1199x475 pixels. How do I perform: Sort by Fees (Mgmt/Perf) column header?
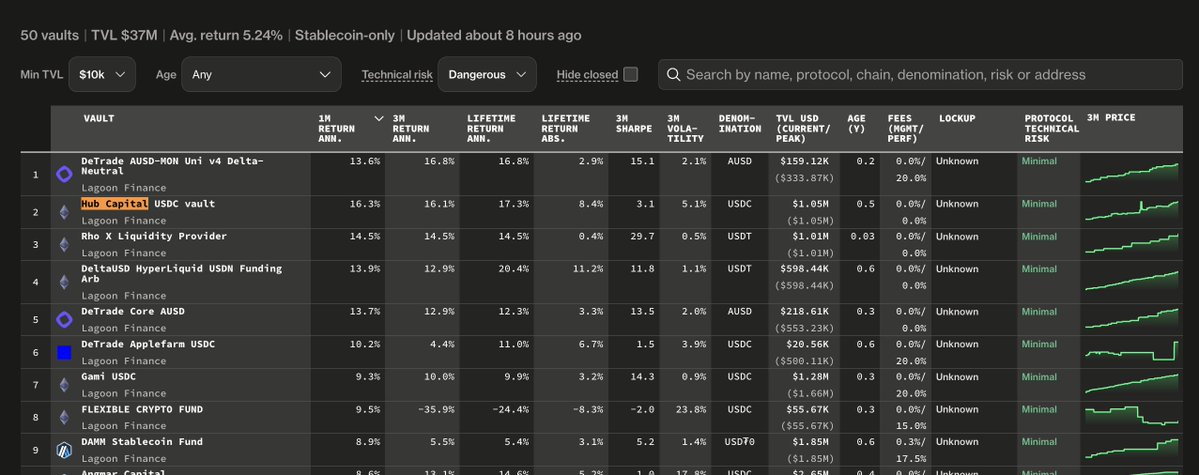[905, 129]
